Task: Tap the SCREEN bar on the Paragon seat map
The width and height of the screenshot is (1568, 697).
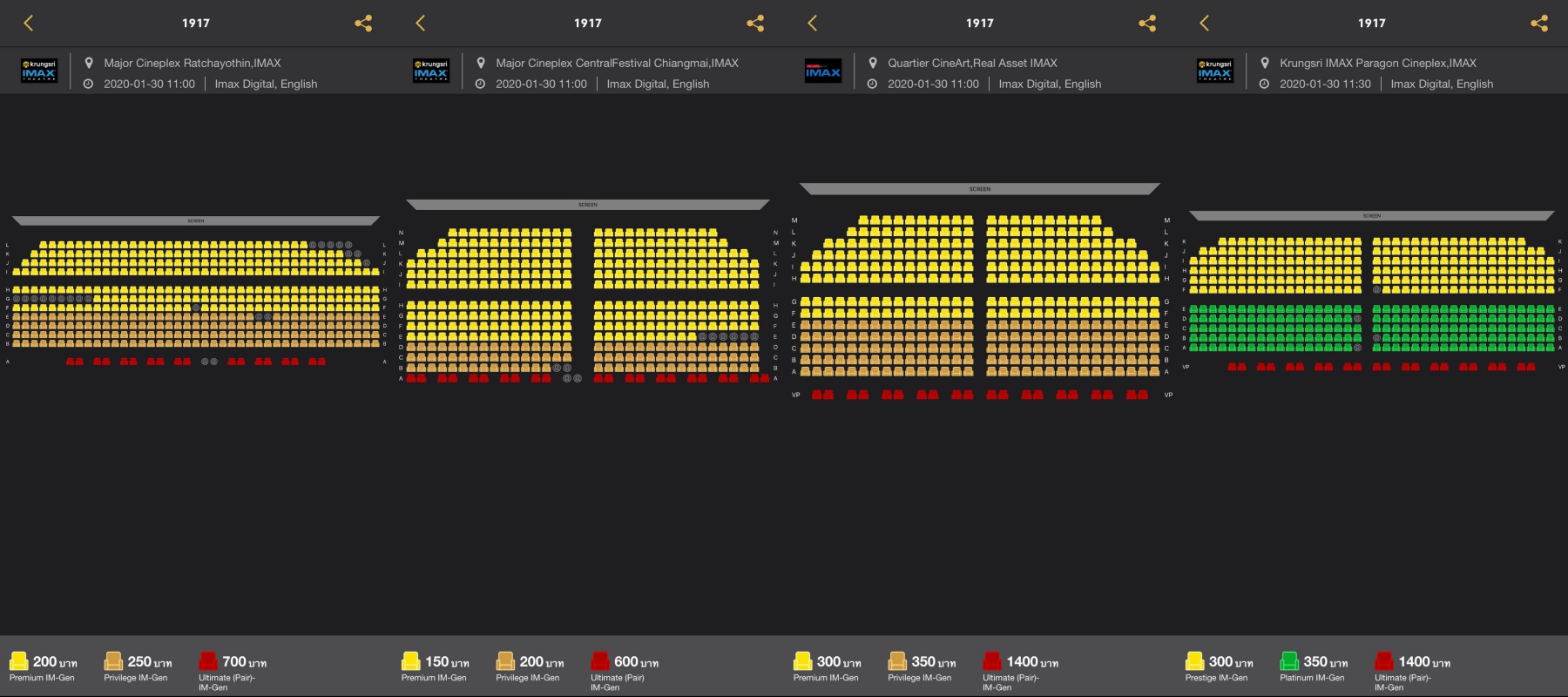Action: pos(1372,215)
